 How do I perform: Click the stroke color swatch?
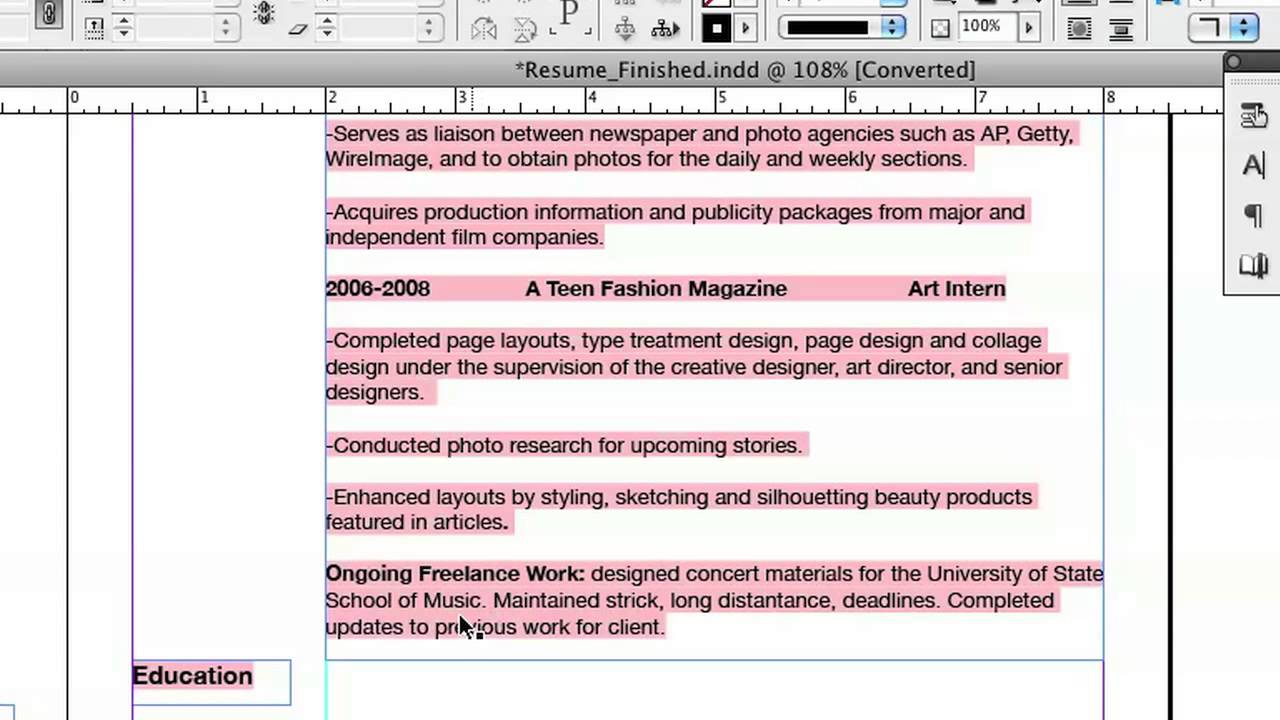coord(716,28)
